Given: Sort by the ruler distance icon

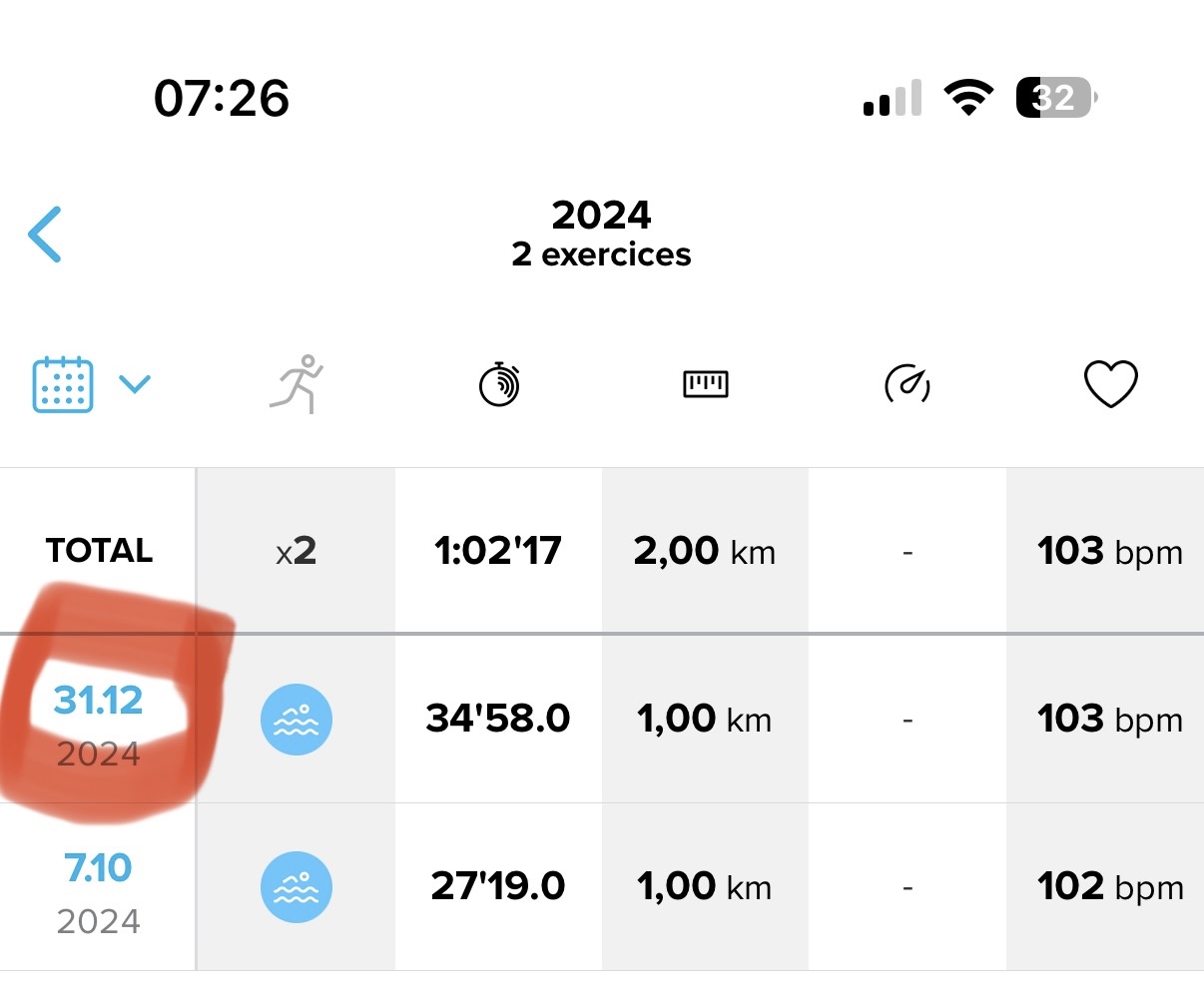Looking at the screenshot, I should click(705, 384).
